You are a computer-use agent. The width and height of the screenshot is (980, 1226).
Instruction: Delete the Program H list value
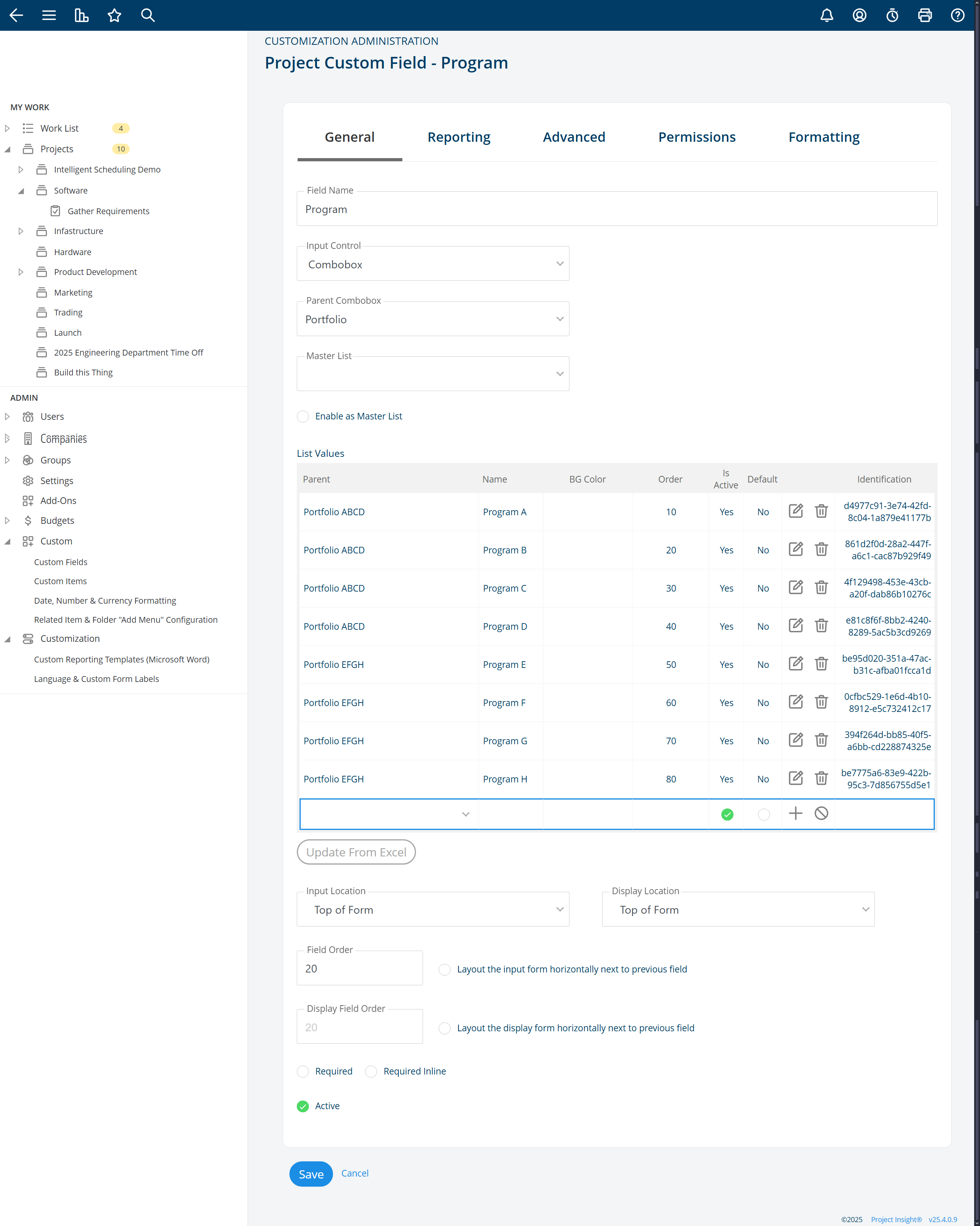point(821,779)
